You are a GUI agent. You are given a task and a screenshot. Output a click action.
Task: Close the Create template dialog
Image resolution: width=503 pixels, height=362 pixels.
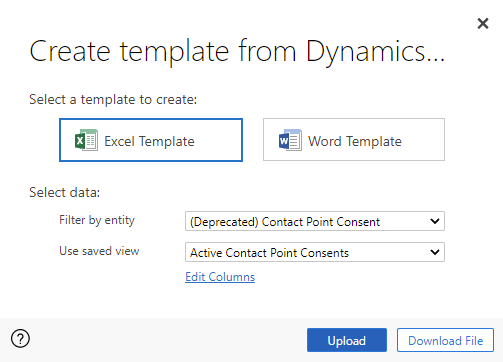pos(483,24)
